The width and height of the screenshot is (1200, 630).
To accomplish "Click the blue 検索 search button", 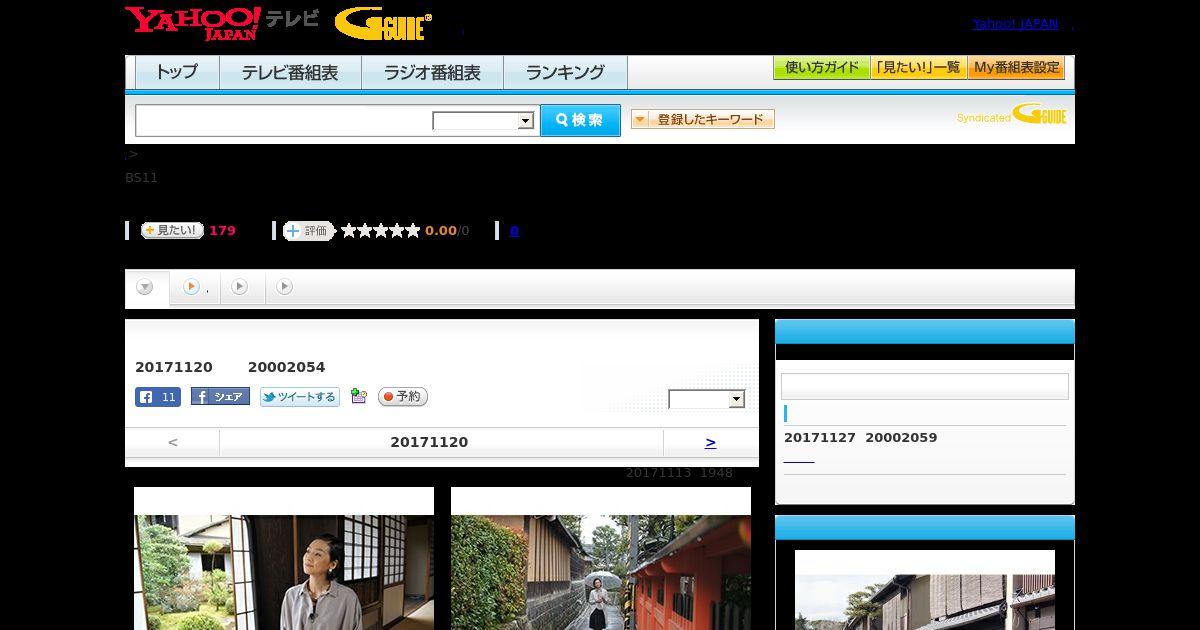I will (x=580, y=120).
